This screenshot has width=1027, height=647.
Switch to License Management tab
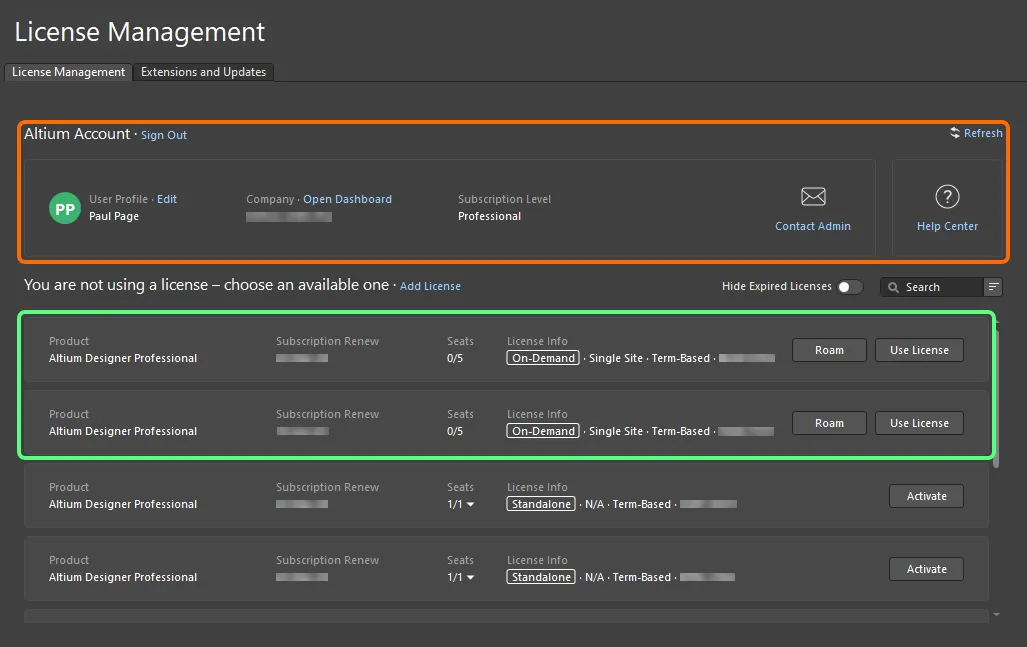click(x=68, y=72)
